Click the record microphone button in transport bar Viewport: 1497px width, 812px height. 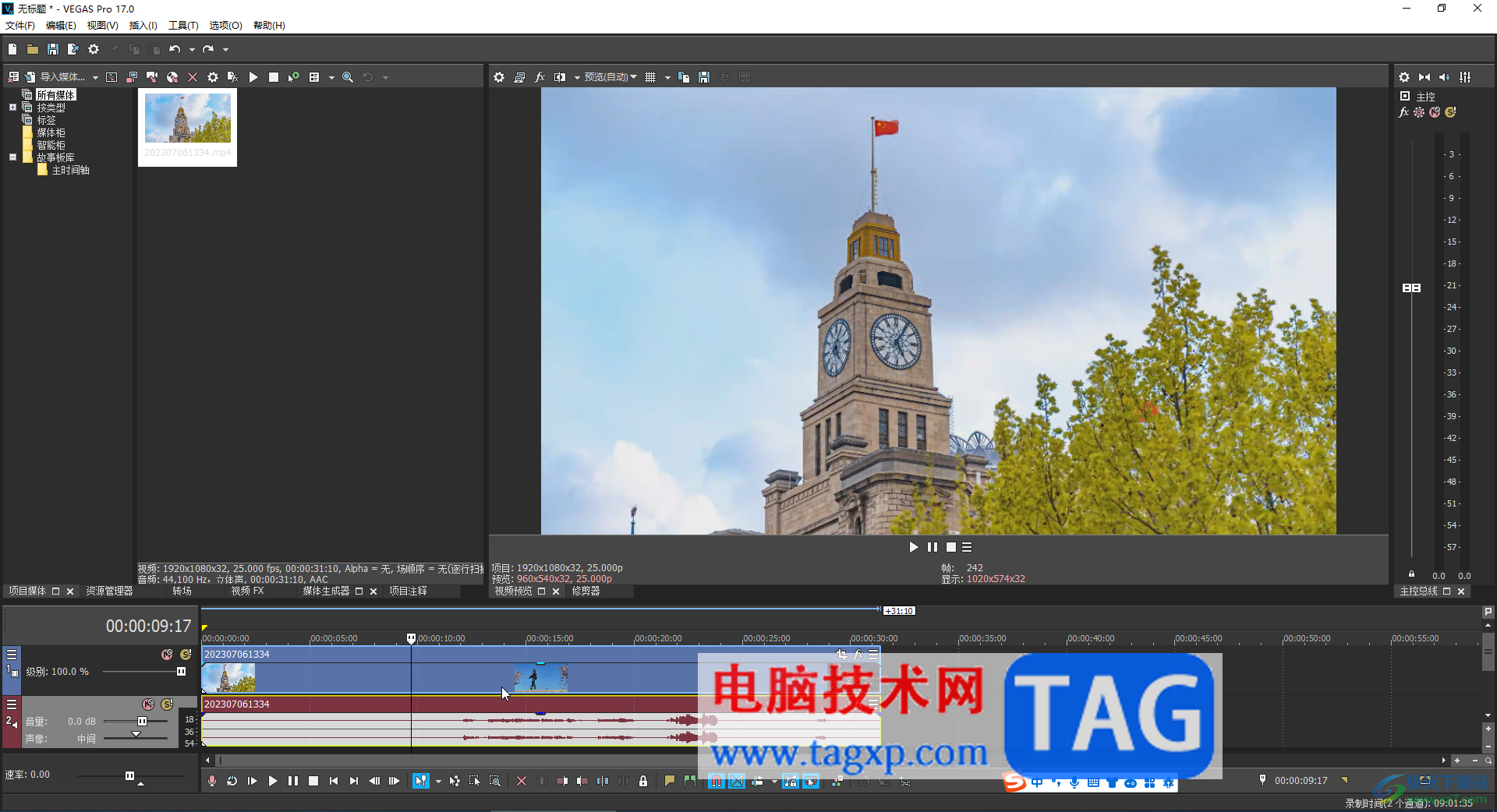coord(212,781)
